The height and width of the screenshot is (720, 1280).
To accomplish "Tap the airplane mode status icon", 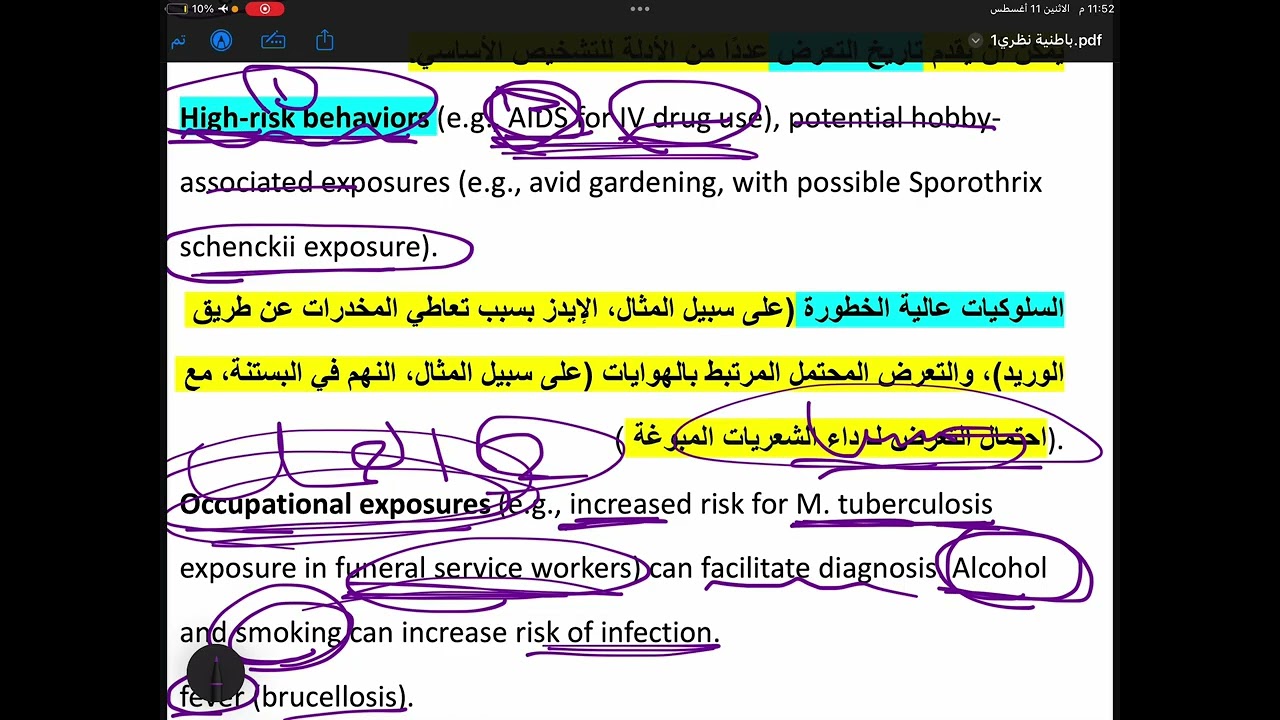I will coord(222,9).
